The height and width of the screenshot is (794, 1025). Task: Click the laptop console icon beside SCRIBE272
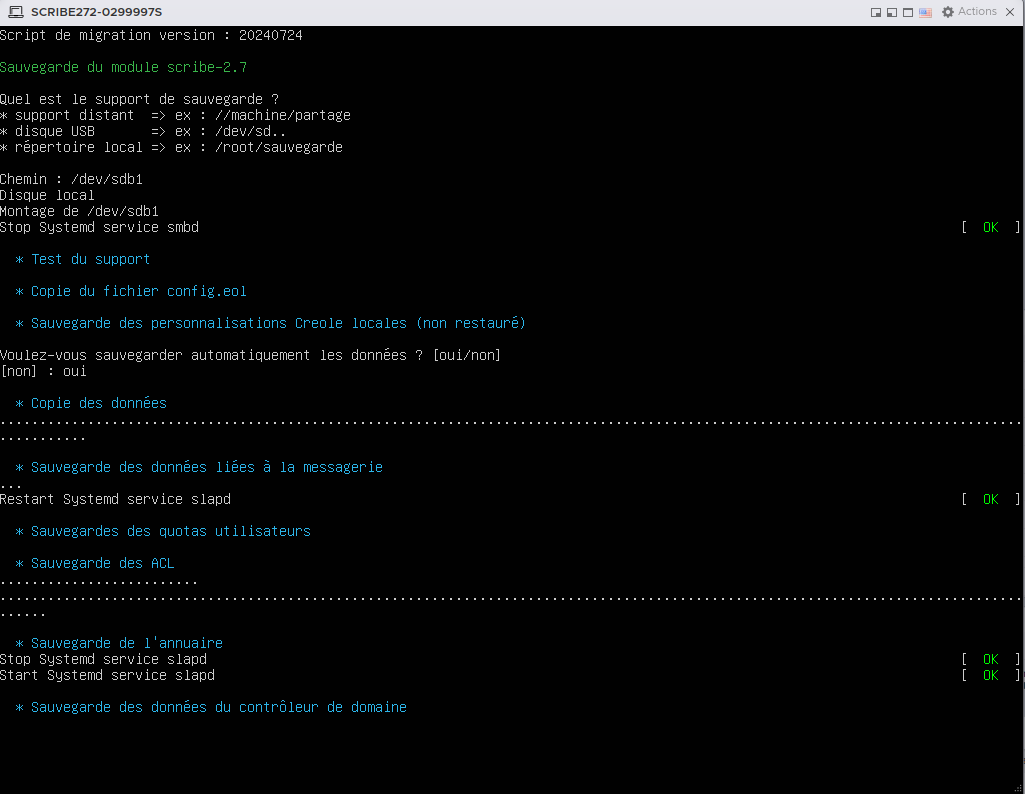coord(15,12)
